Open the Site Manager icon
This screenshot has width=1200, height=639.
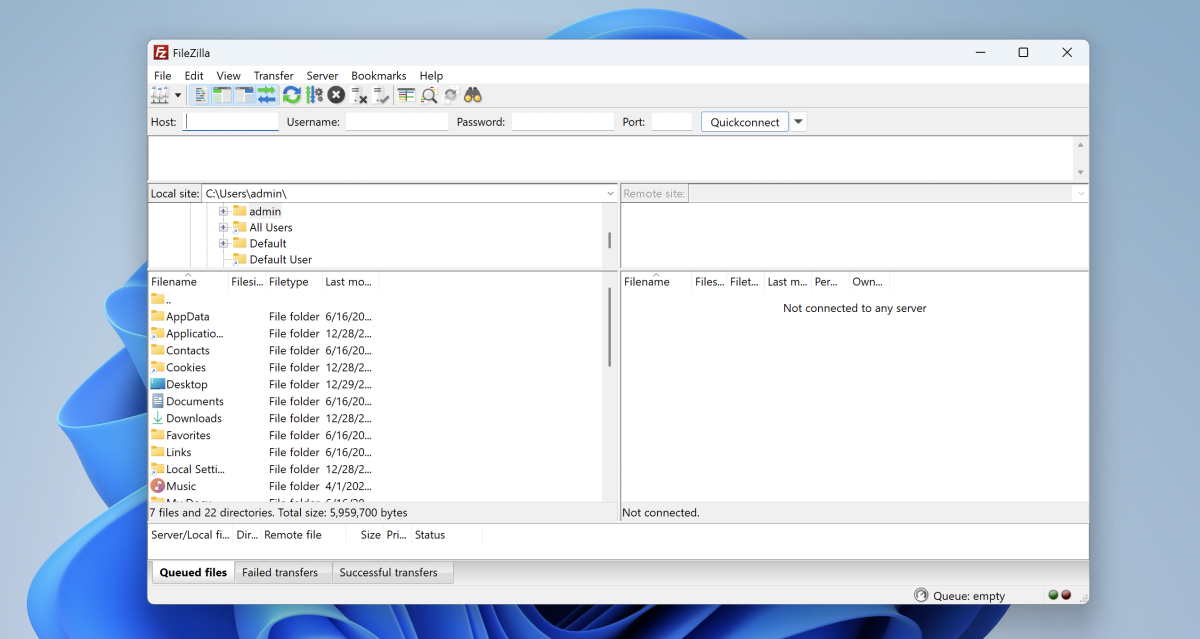coord(160,95)
